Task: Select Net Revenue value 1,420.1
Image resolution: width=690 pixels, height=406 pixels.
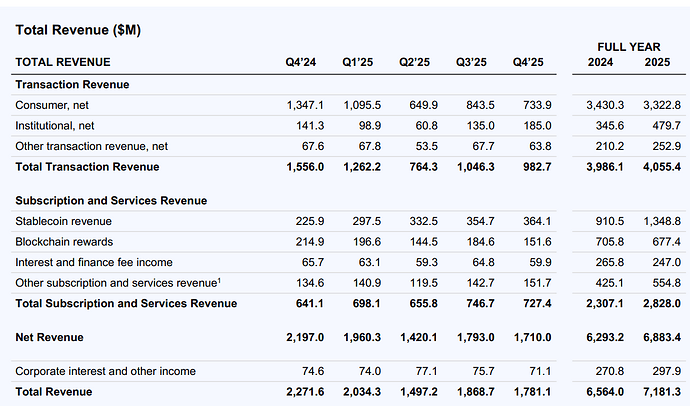Action: (x=418, y=337)
